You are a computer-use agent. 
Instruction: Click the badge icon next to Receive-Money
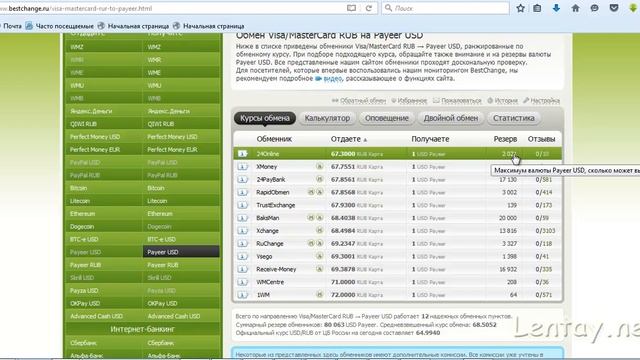[320, 269]
